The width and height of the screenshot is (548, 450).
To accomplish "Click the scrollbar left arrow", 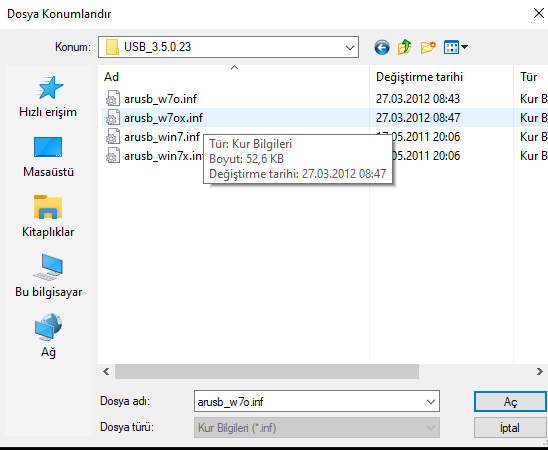I will 106,371.
